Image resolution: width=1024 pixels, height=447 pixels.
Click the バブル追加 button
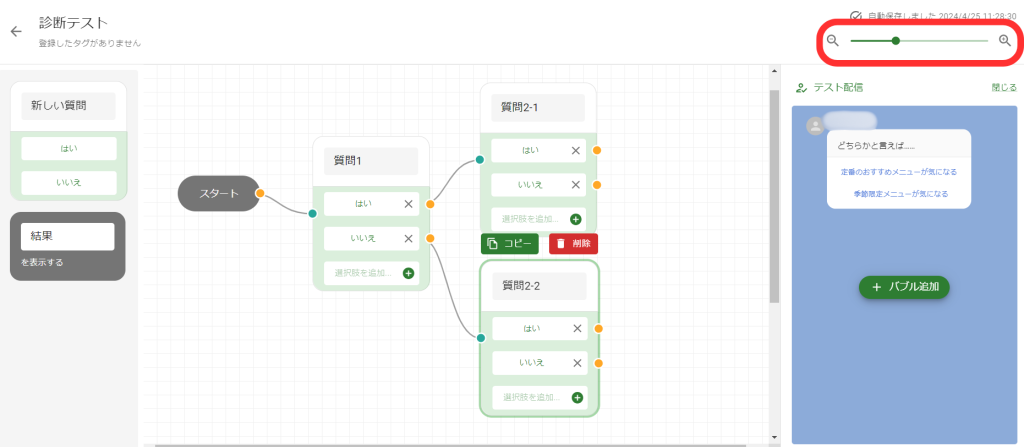(904, 287)
